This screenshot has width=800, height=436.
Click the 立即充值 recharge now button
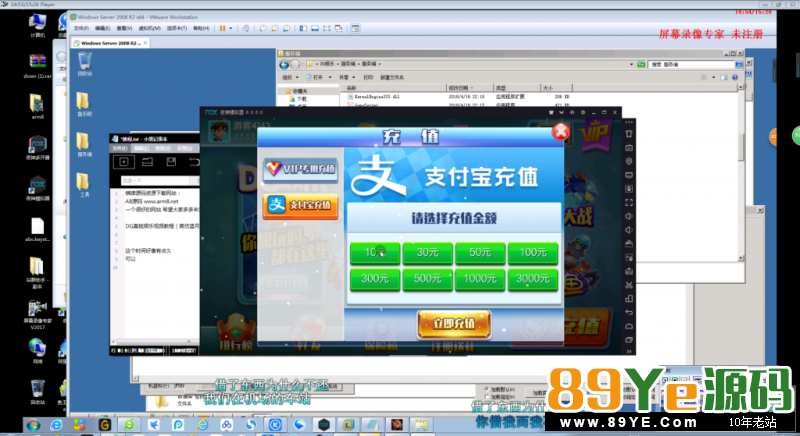click(x=454, y=324)
